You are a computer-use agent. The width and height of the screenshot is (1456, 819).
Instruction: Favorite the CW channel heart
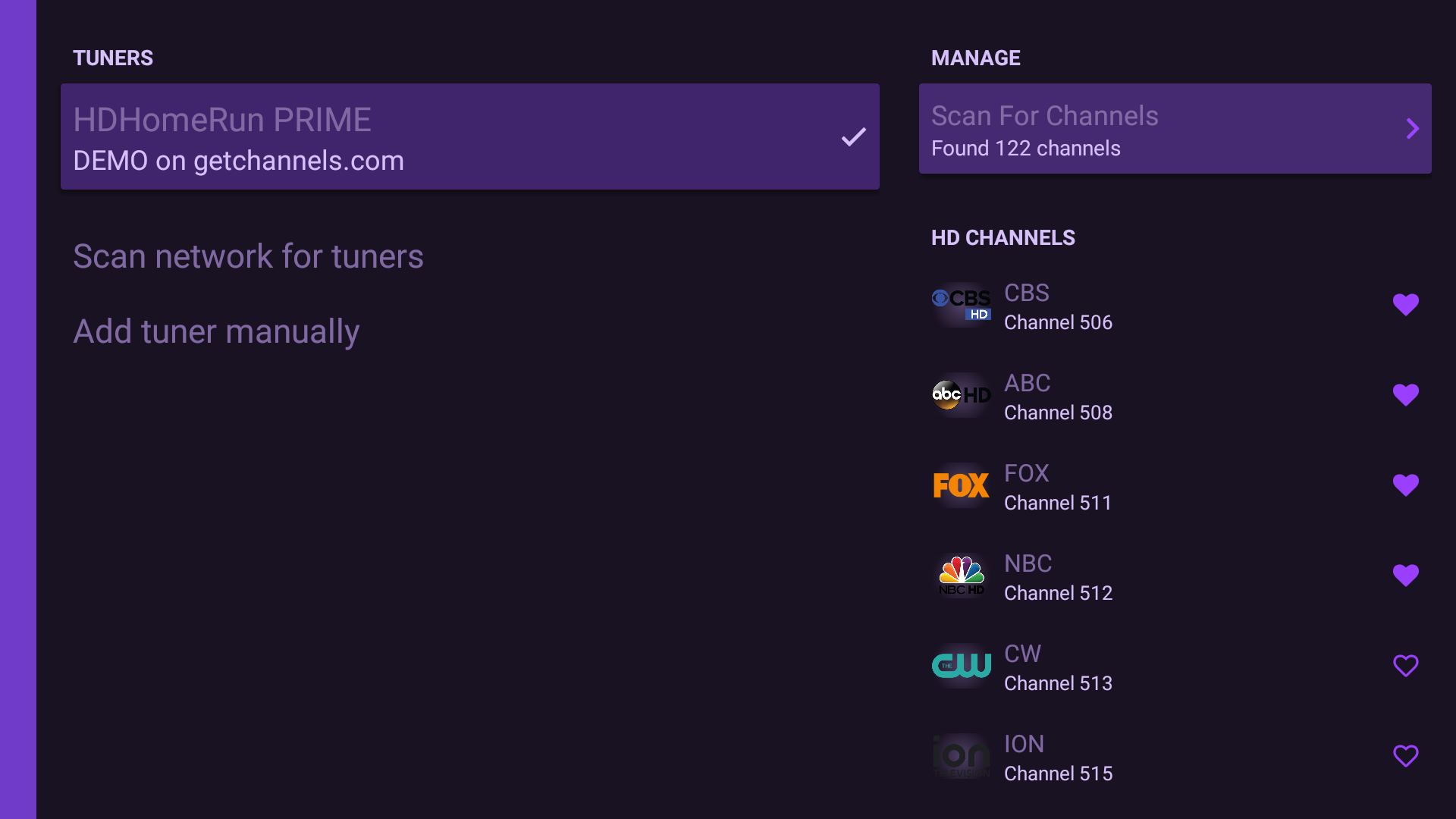point(1406,666)
